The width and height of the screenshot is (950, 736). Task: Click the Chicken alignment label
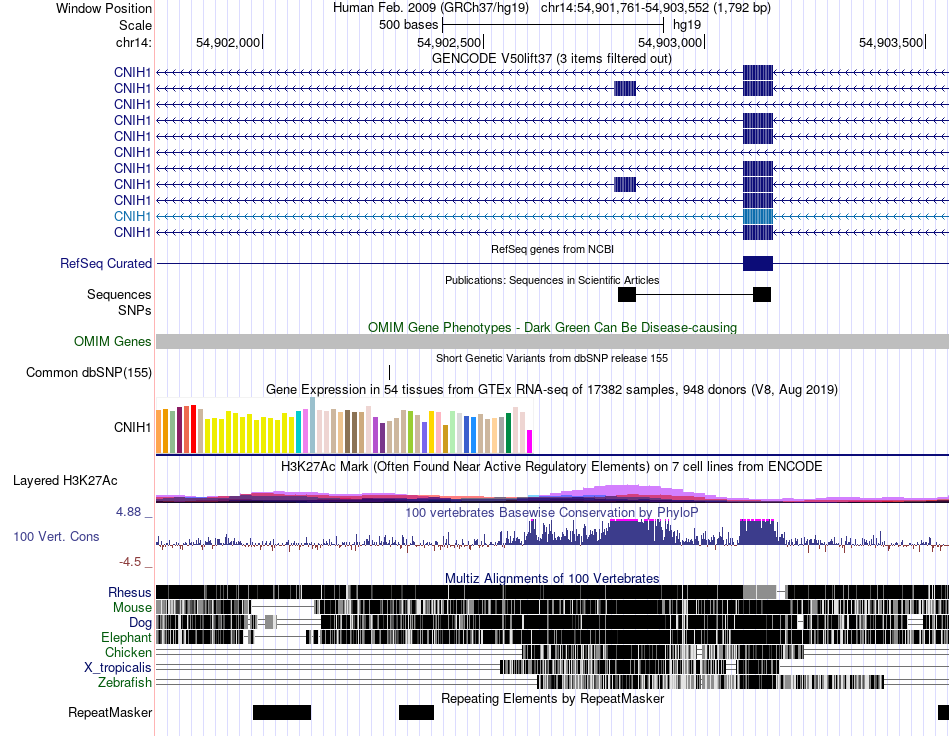click(128, 652)
